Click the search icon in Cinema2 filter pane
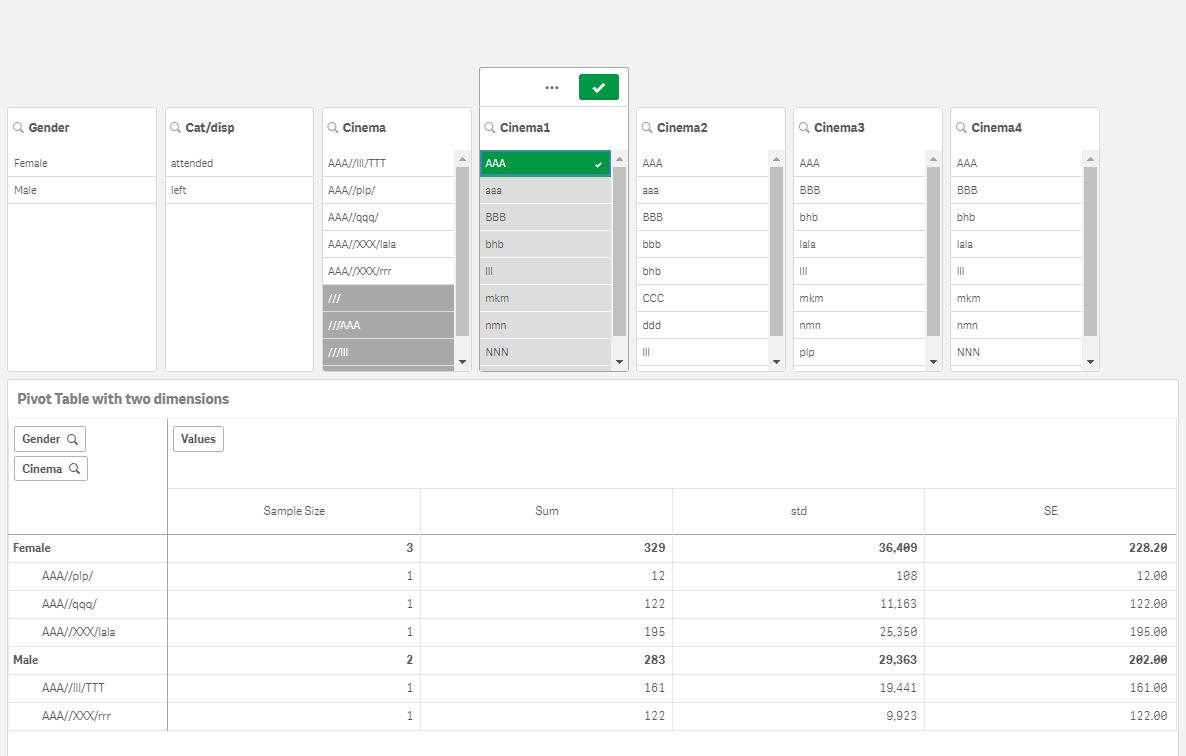 (x=647, y=128)
